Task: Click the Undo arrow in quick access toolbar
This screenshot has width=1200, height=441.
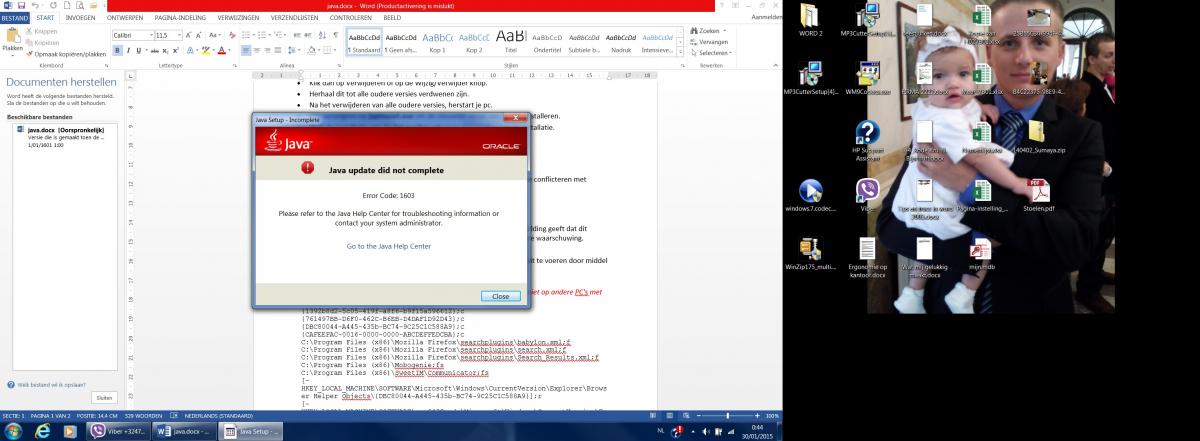Action: point(35,5)
